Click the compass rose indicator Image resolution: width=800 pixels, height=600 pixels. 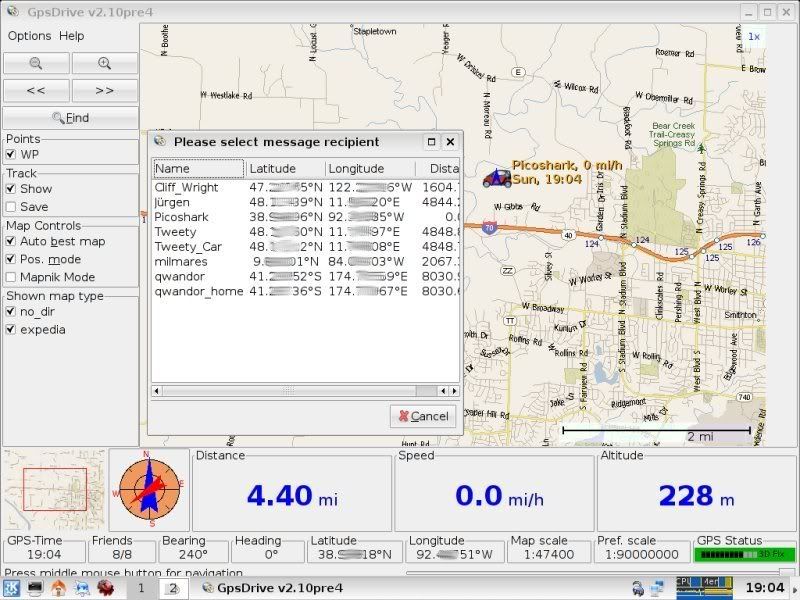(x=147, y=489)
